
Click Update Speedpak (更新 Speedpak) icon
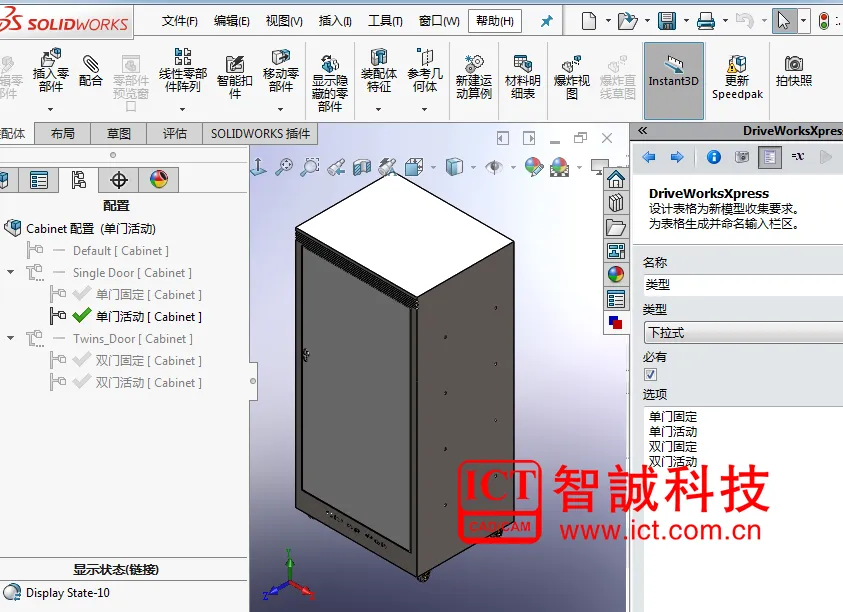737,77
